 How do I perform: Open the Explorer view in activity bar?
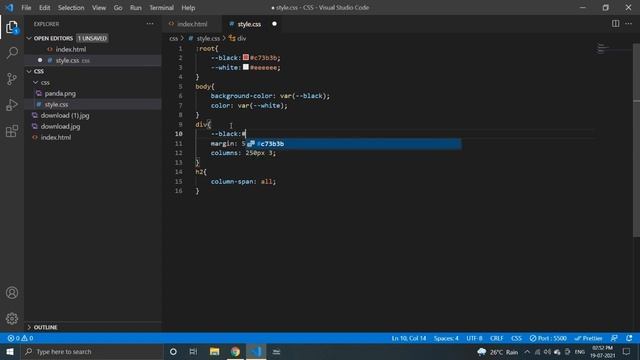coord(12,27)
